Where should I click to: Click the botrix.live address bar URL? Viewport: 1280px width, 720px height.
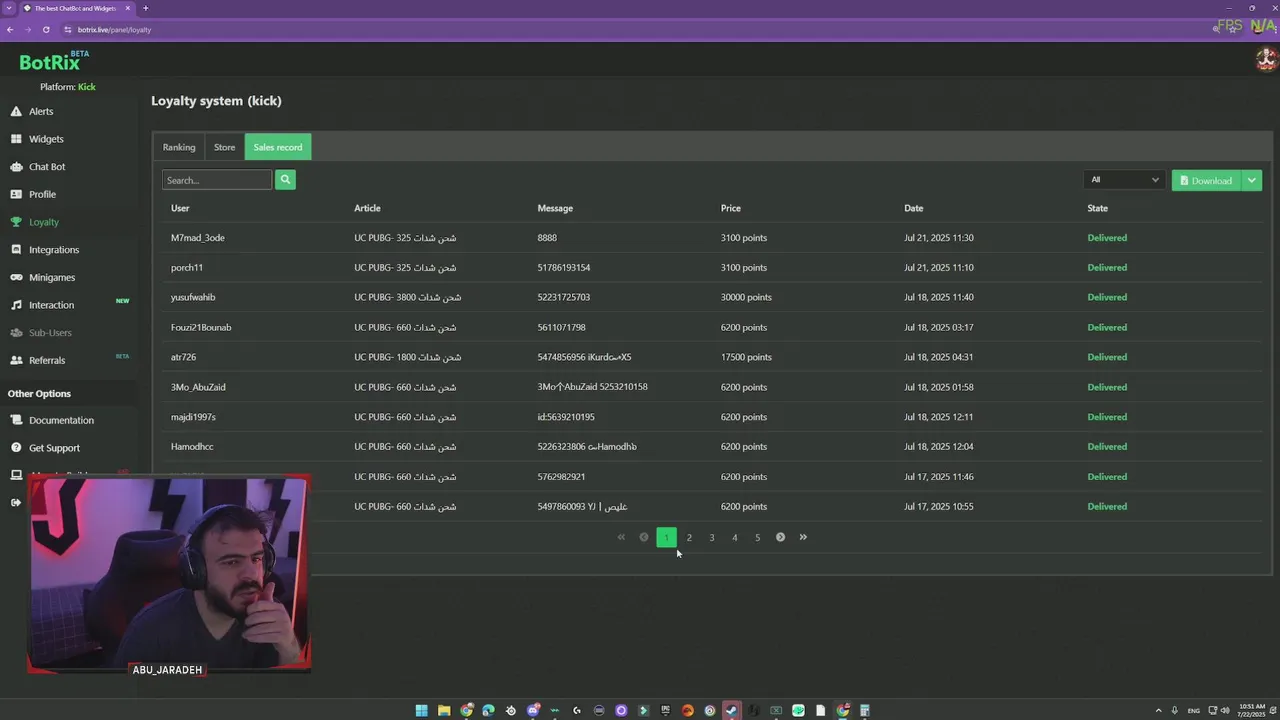coord(114,29)
